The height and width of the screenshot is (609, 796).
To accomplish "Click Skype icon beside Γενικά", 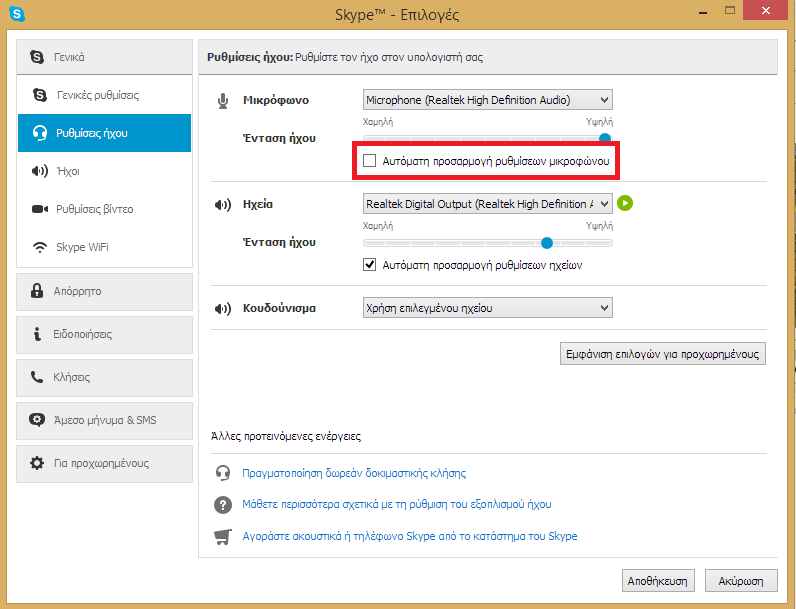I will click(37, 56).
